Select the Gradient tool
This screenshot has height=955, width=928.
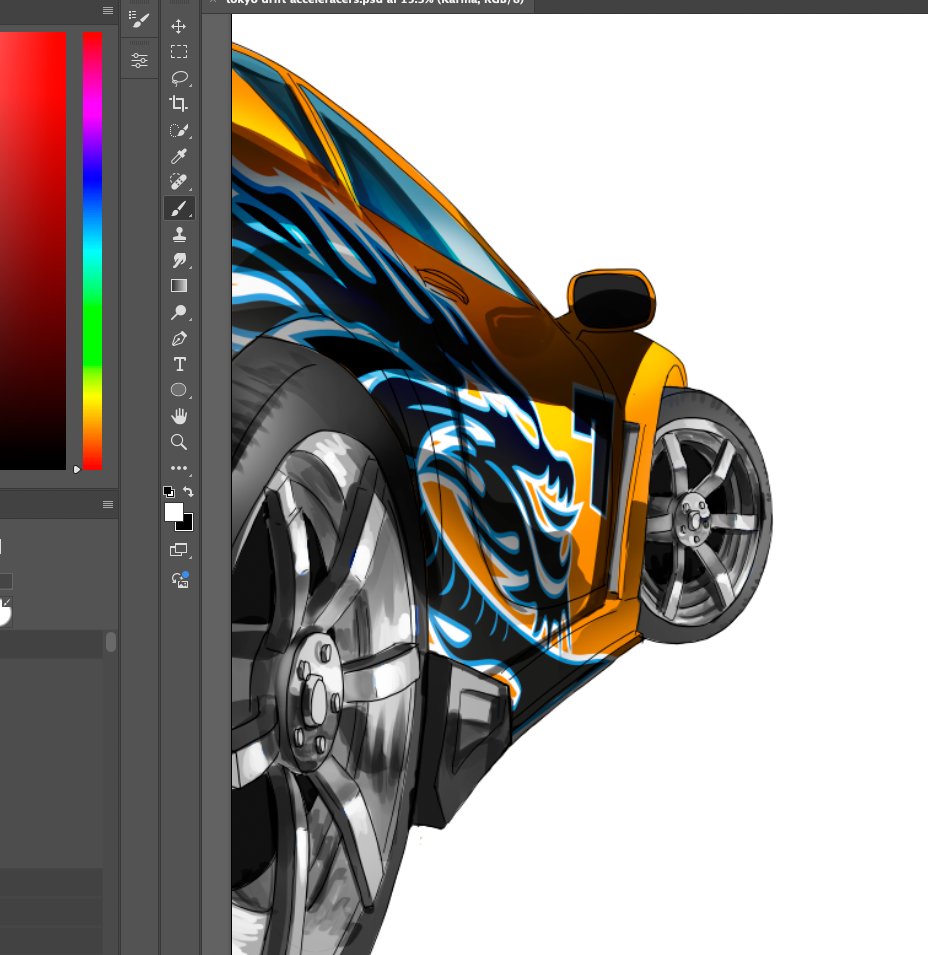[179, 286]
